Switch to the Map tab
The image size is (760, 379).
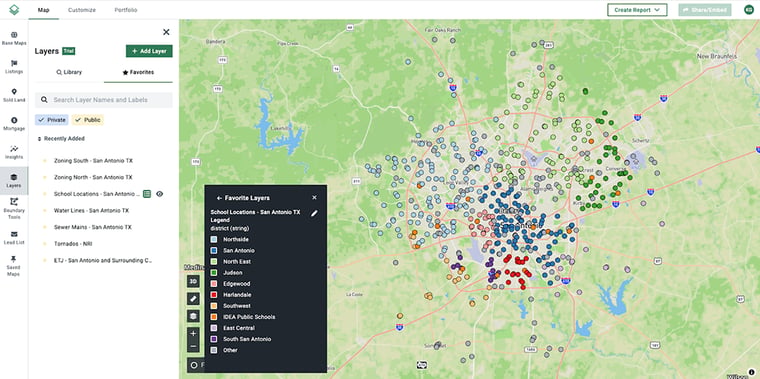44,10
